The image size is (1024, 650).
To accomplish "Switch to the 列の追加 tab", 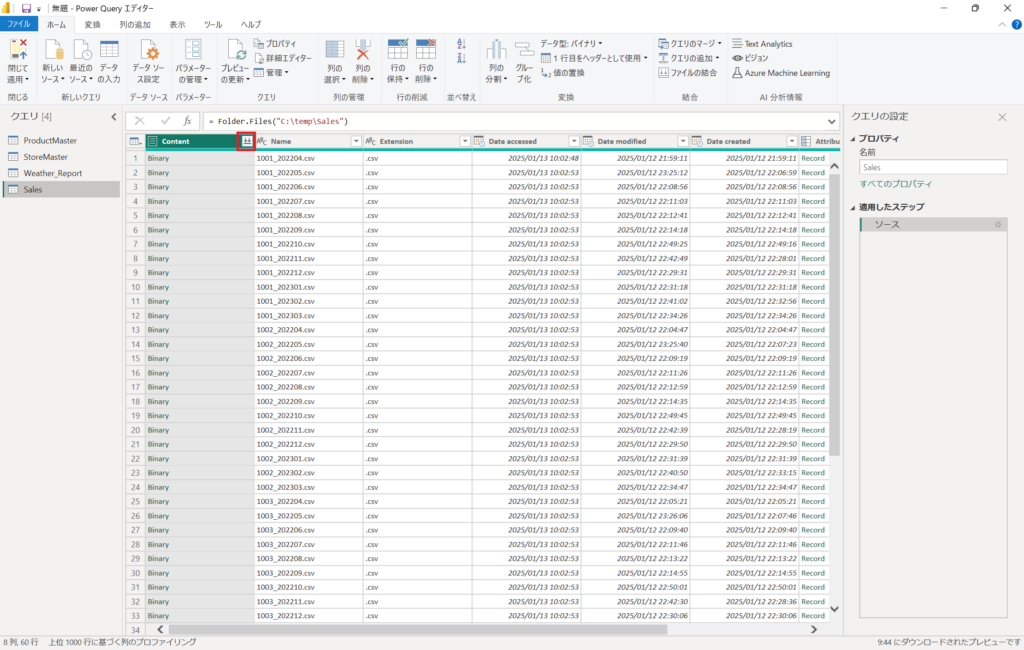I will click(135, 24).
